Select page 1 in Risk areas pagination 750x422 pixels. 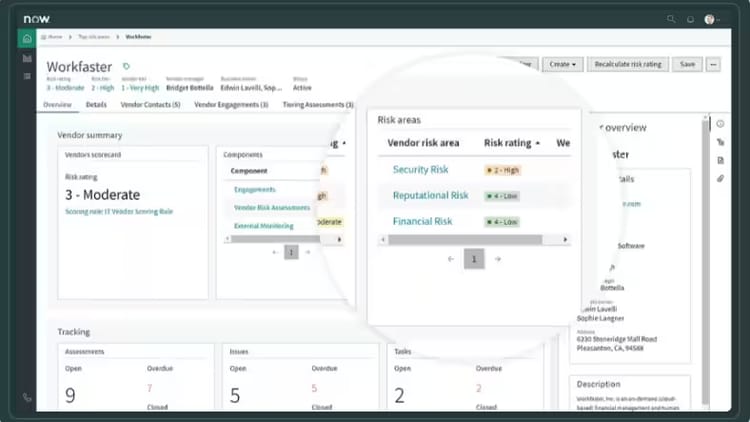tap(474, 259)
